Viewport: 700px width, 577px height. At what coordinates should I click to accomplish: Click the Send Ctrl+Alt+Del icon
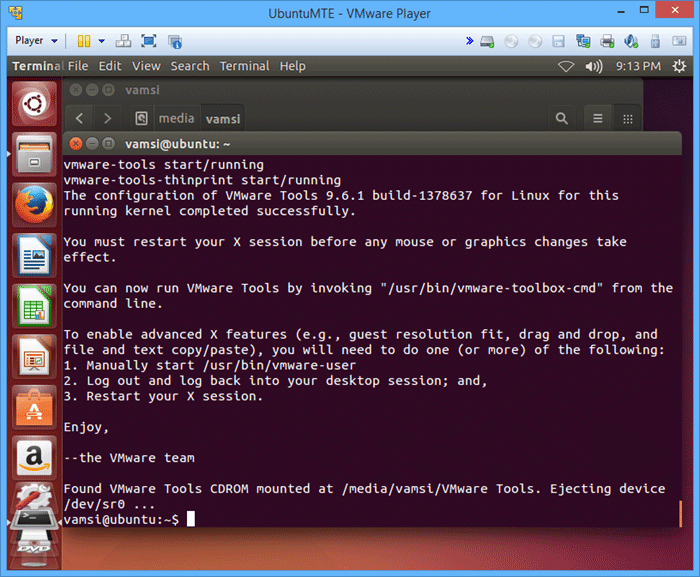click(x=123, y=41)
